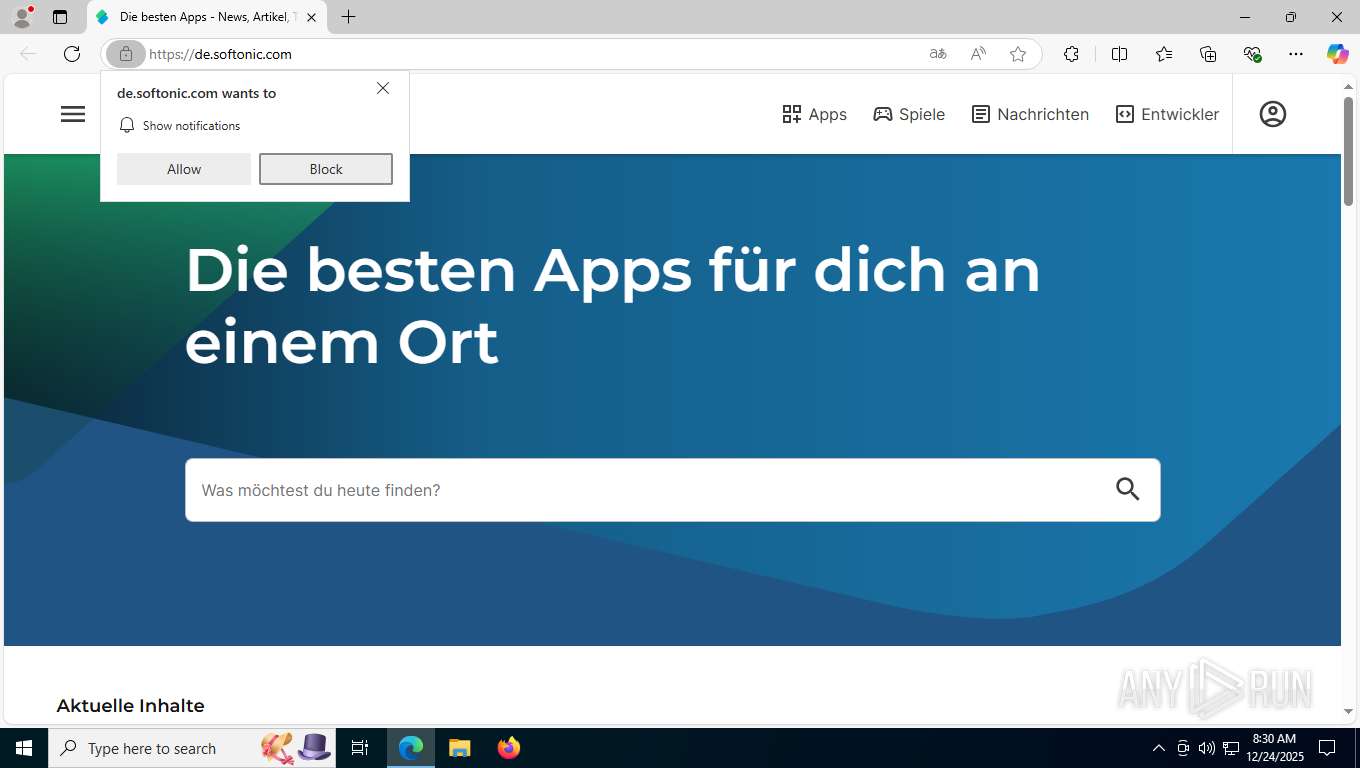Screen dimensions: 1360x768
Task: Open the Entwickler section
Action: click(x=1167, y=114)
